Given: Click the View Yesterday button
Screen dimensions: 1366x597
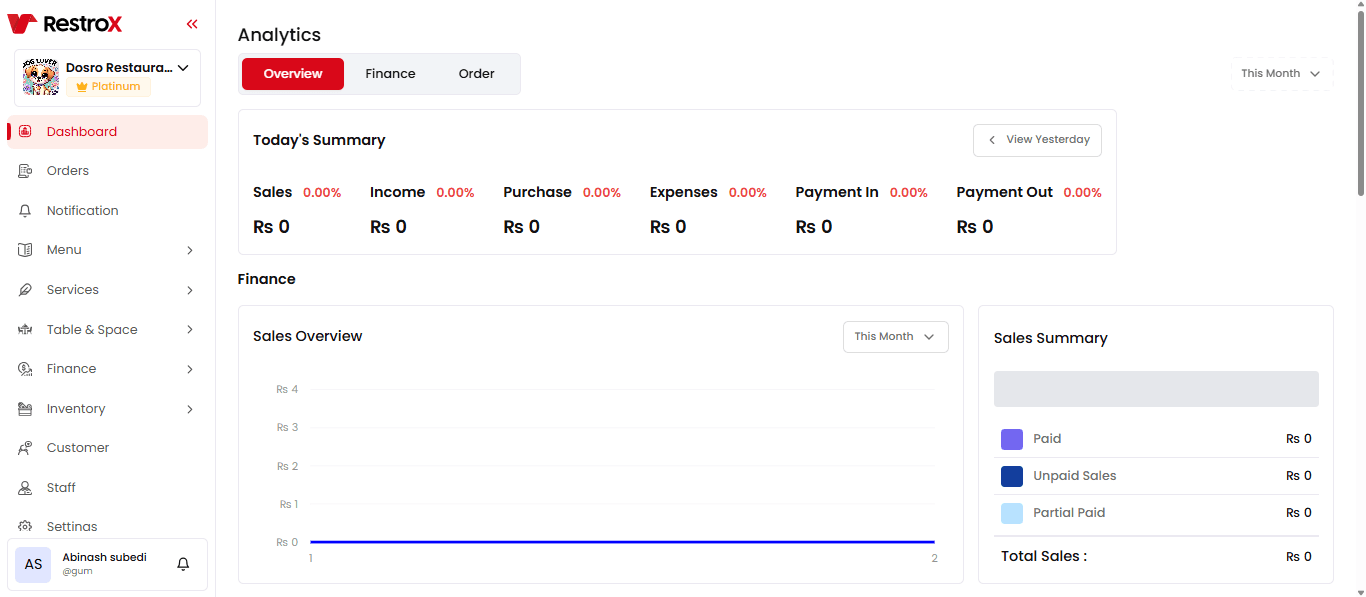Looking at the screenshot, I should click(1037, 140).
